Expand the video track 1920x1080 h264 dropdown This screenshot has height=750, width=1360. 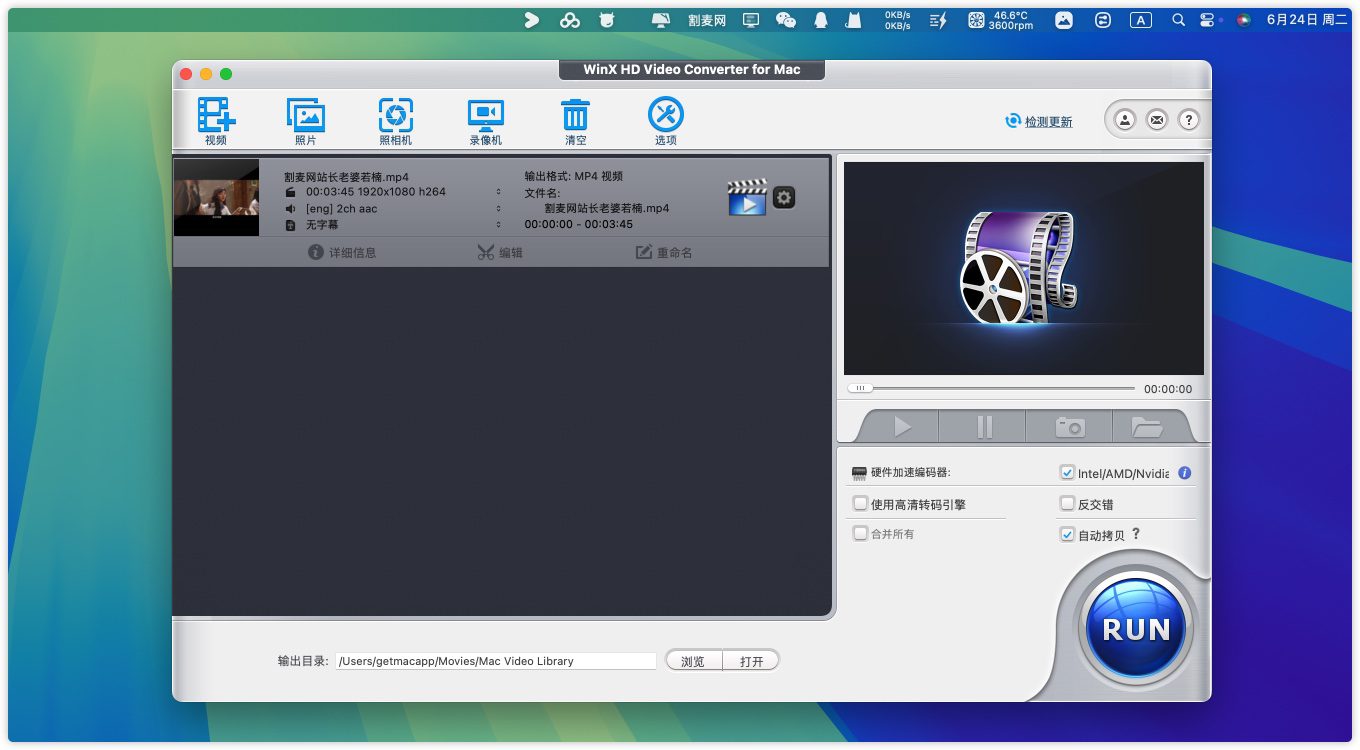click(x=498, y=192)
